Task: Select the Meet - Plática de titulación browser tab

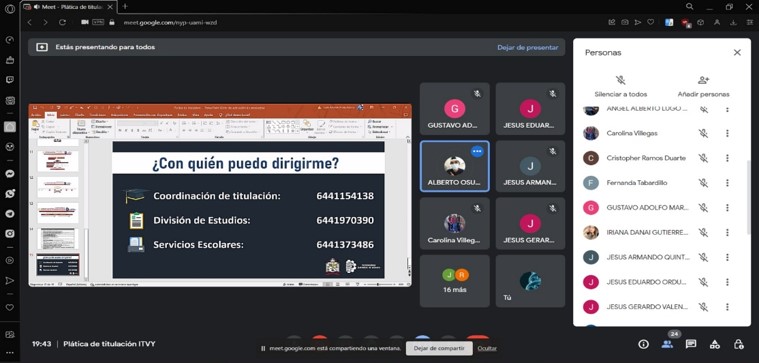Action: point(67,6)
